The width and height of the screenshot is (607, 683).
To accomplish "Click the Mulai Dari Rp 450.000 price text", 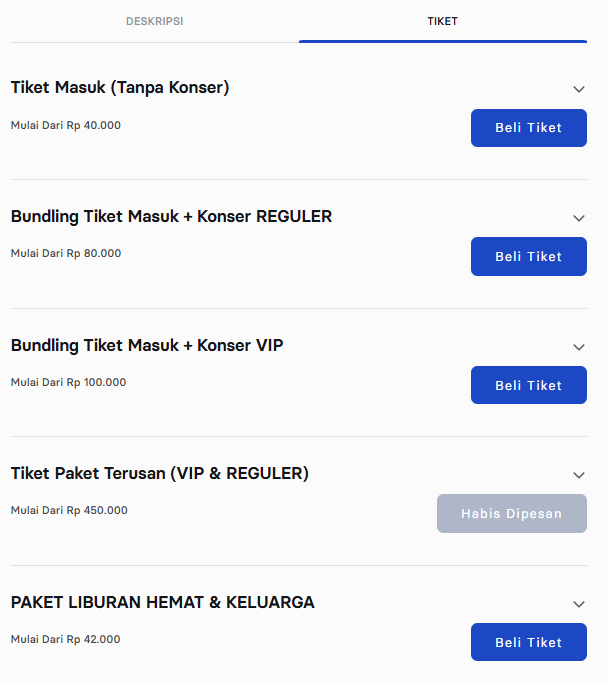I will (x=69, y=511).
